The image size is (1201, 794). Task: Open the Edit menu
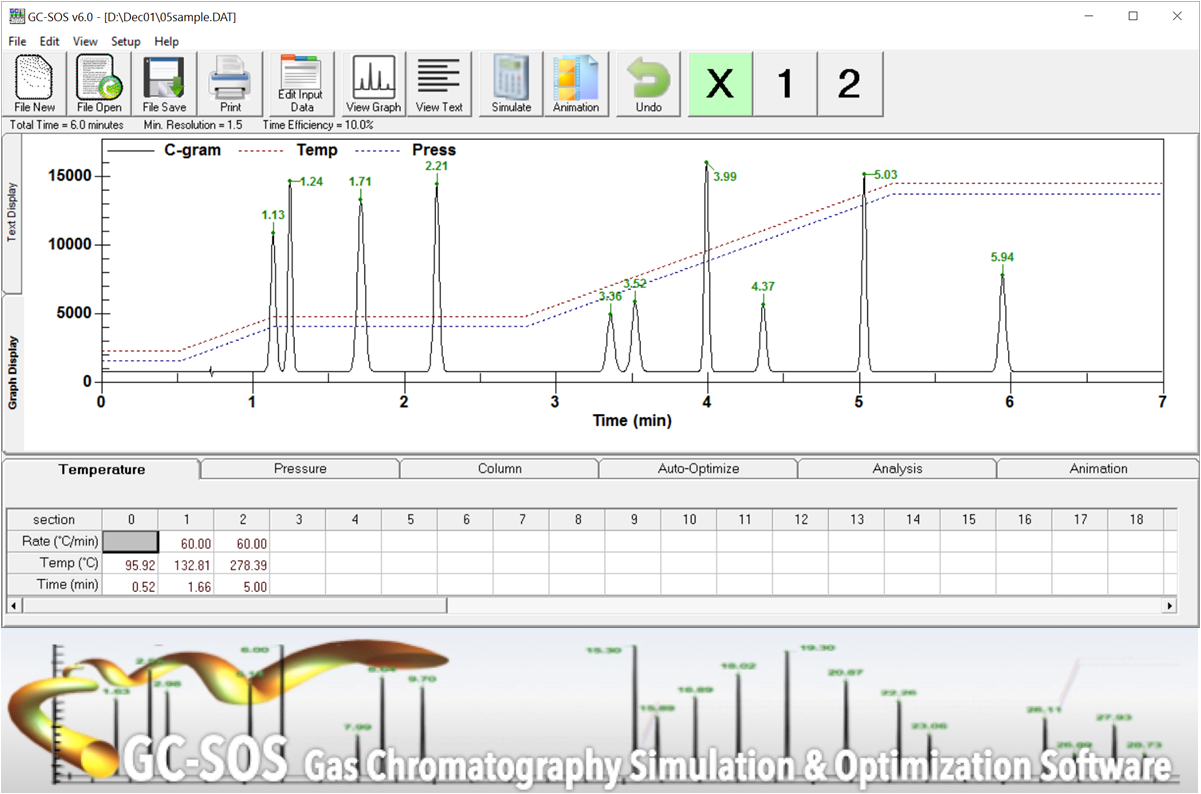click(50, 41)
